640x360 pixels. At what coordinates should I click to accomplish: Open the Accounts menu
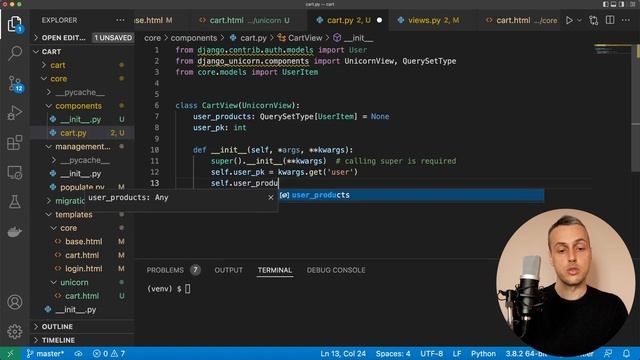pos(15,302)
